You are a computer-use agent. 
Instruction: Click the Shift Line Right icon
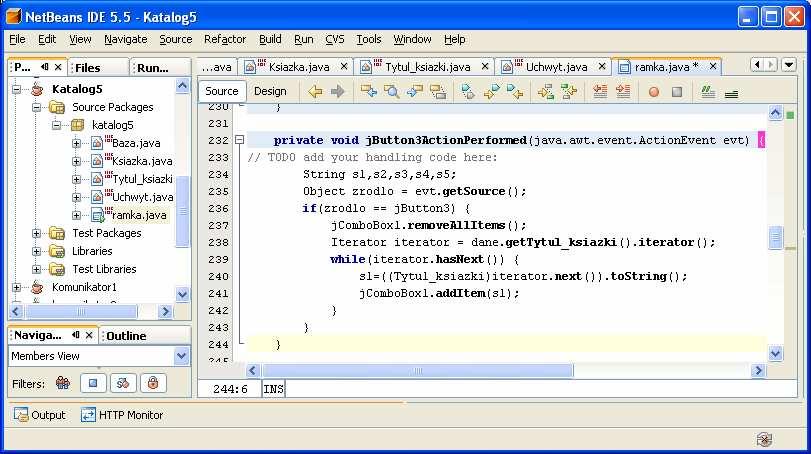point(623,92)
